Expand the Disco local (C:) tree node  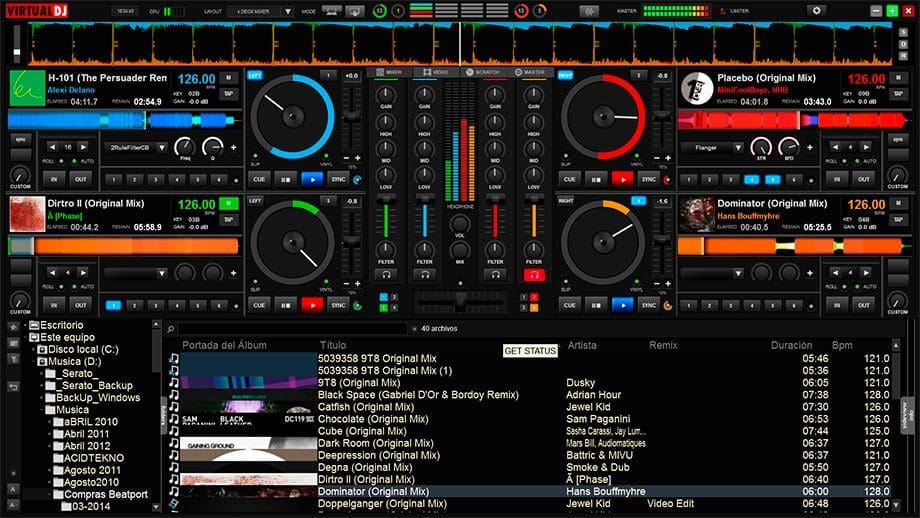[x=33, y=350]
